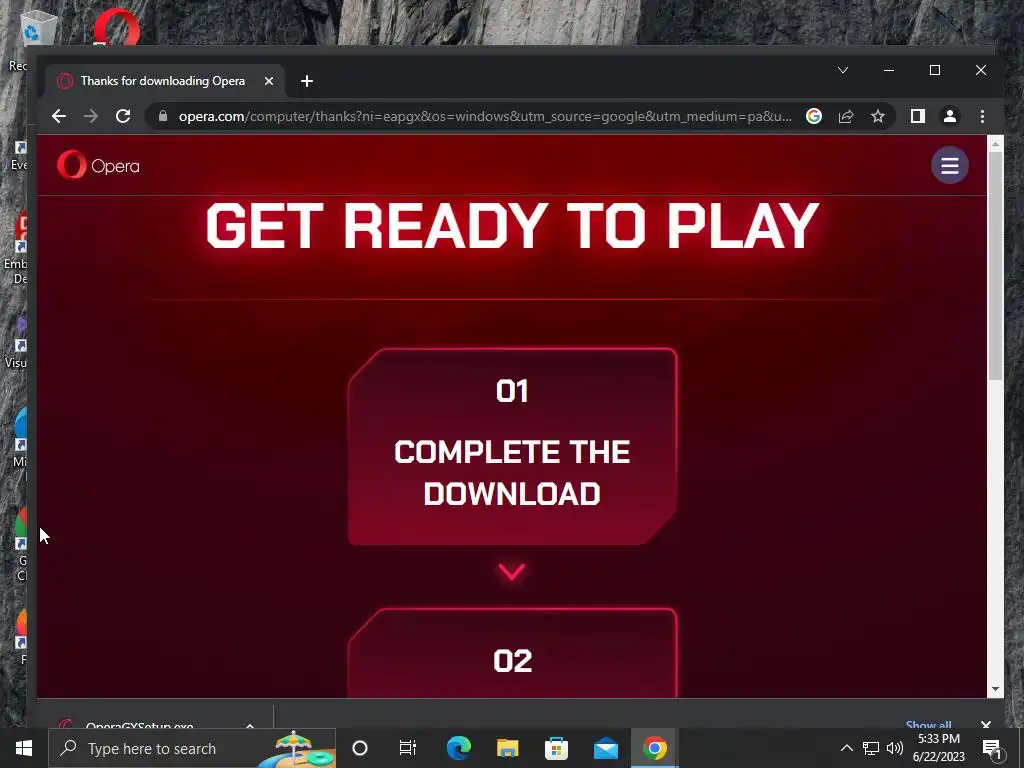Viewport: 1024px width, 768px height.
Task: Click the 01 Complete the Download card
Action: point(512,447)
